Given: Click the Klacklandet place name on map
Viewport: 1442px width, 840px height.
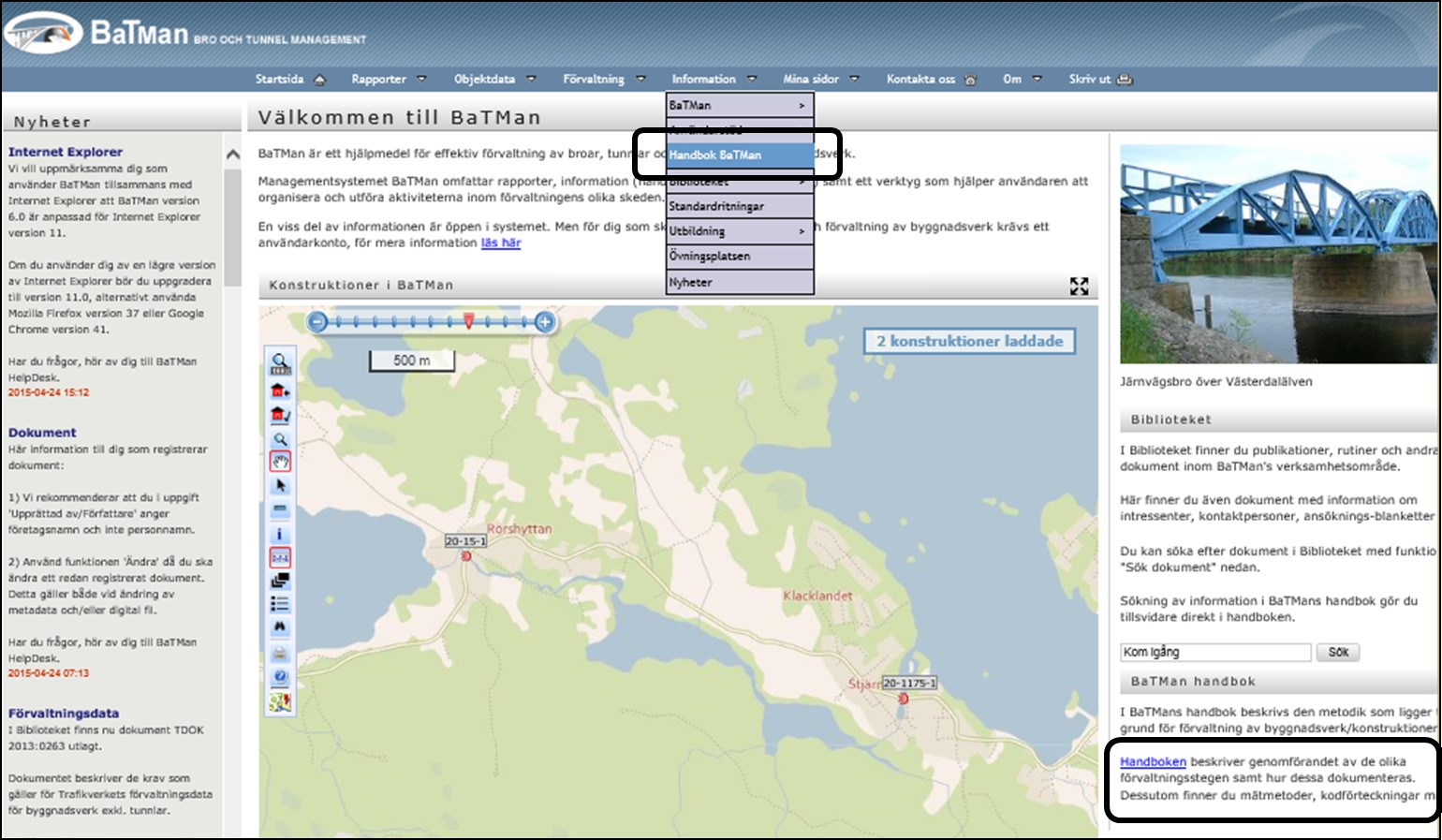Looking at the screenshot, I should coord(817,596).
